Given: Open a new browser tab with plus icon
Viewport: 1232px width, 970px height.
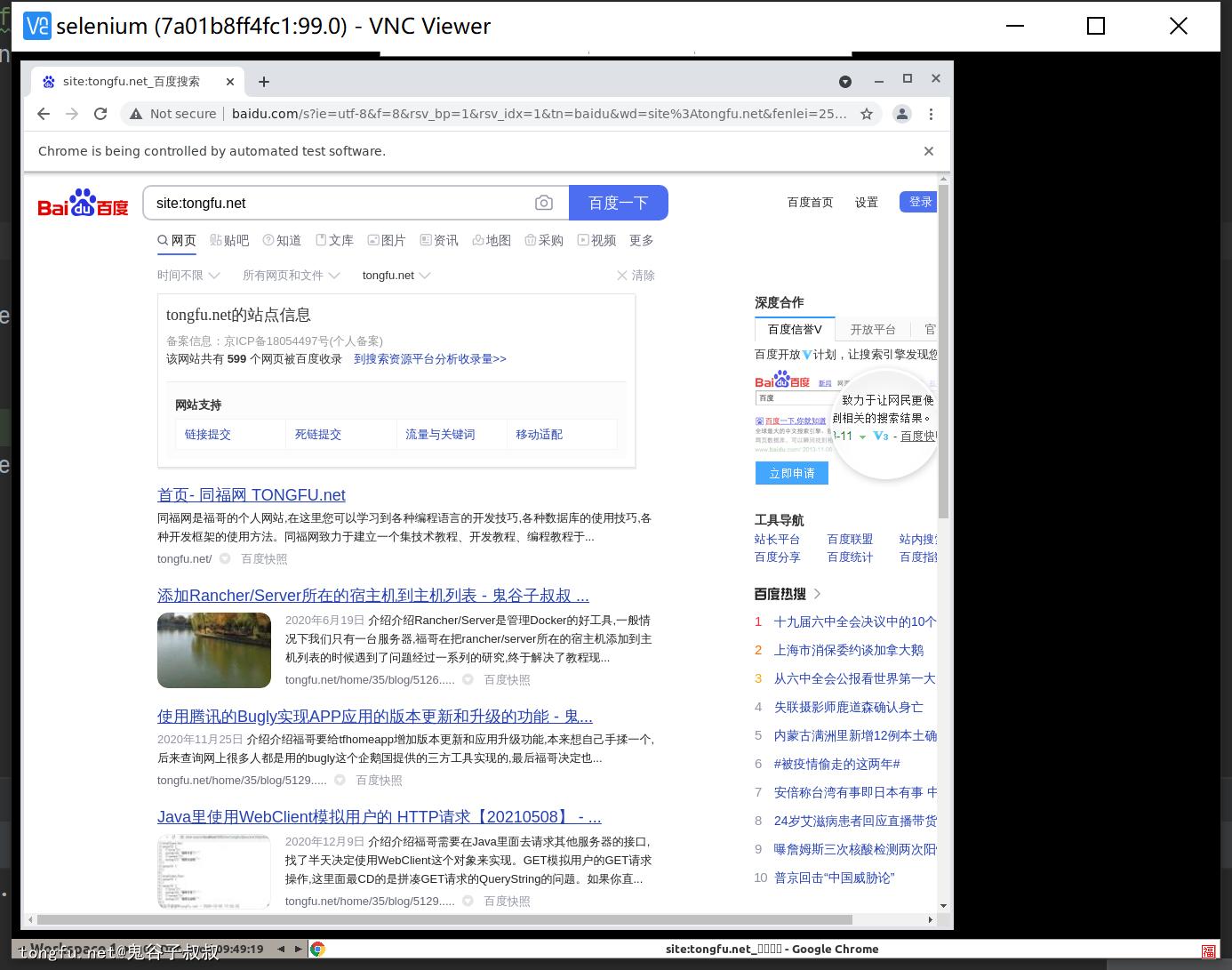Looking at the screenshot, I should 264,82.
